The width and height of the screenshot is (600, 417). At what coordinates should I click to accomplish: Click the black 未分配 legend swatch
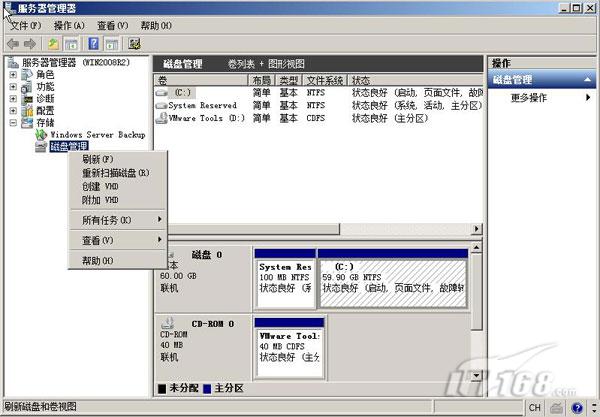[x=162, y=389]
